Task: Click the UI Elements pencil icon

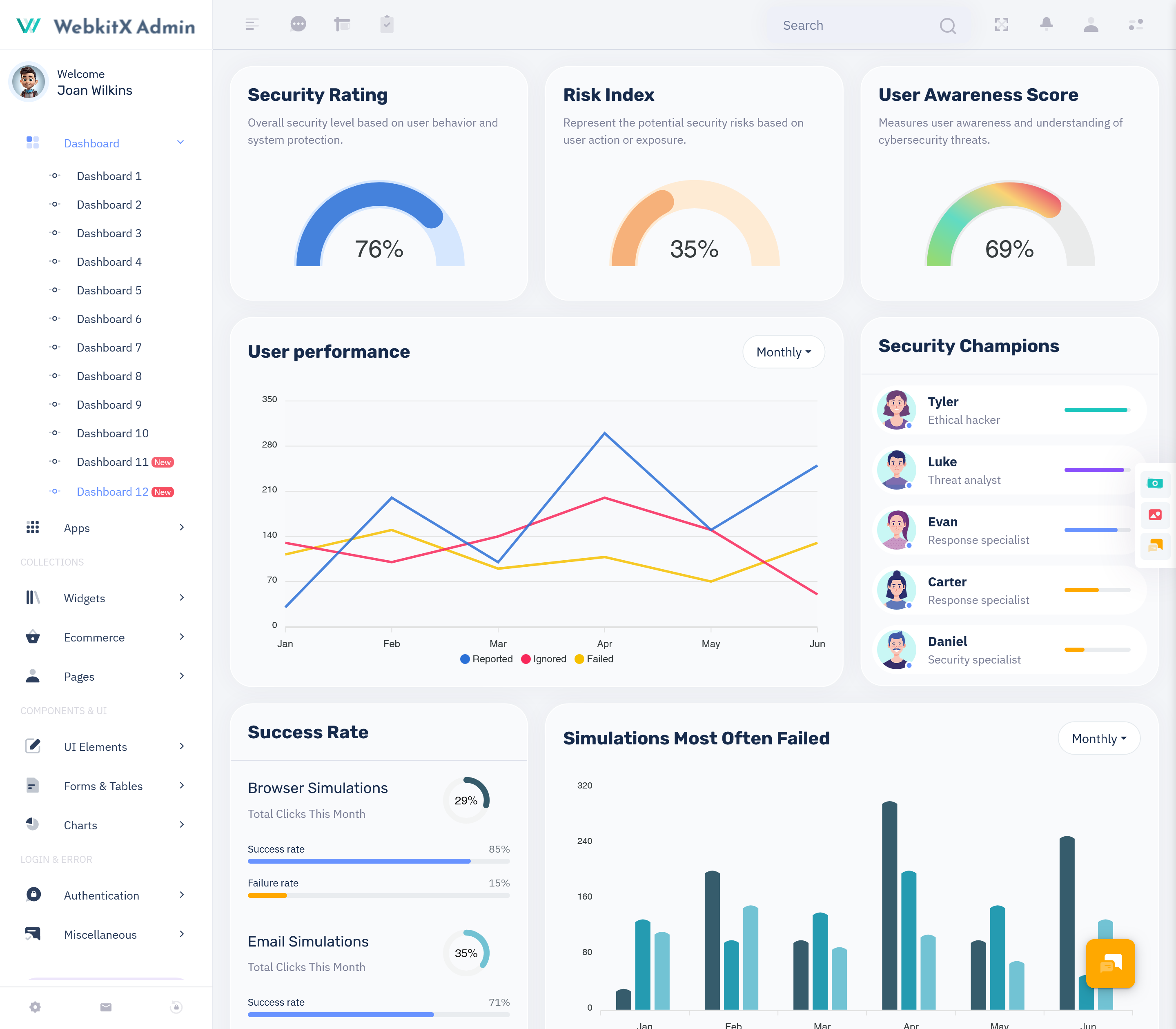Action: (33, 746)
